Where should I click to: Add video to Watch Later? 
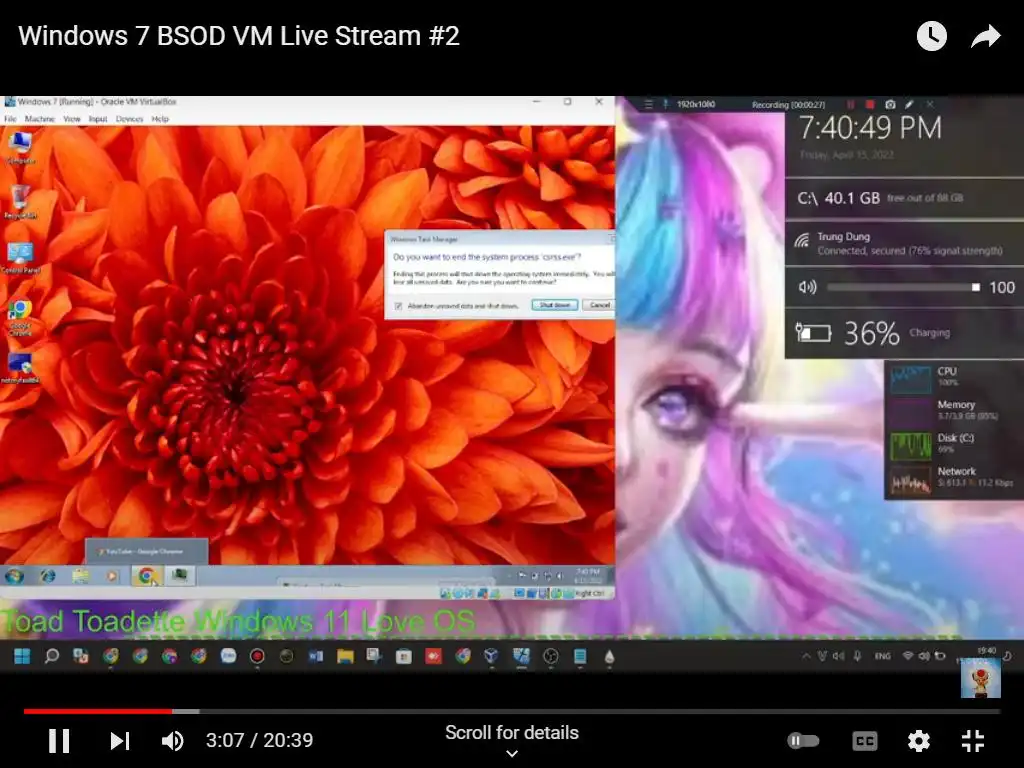[x=931, y=36]
